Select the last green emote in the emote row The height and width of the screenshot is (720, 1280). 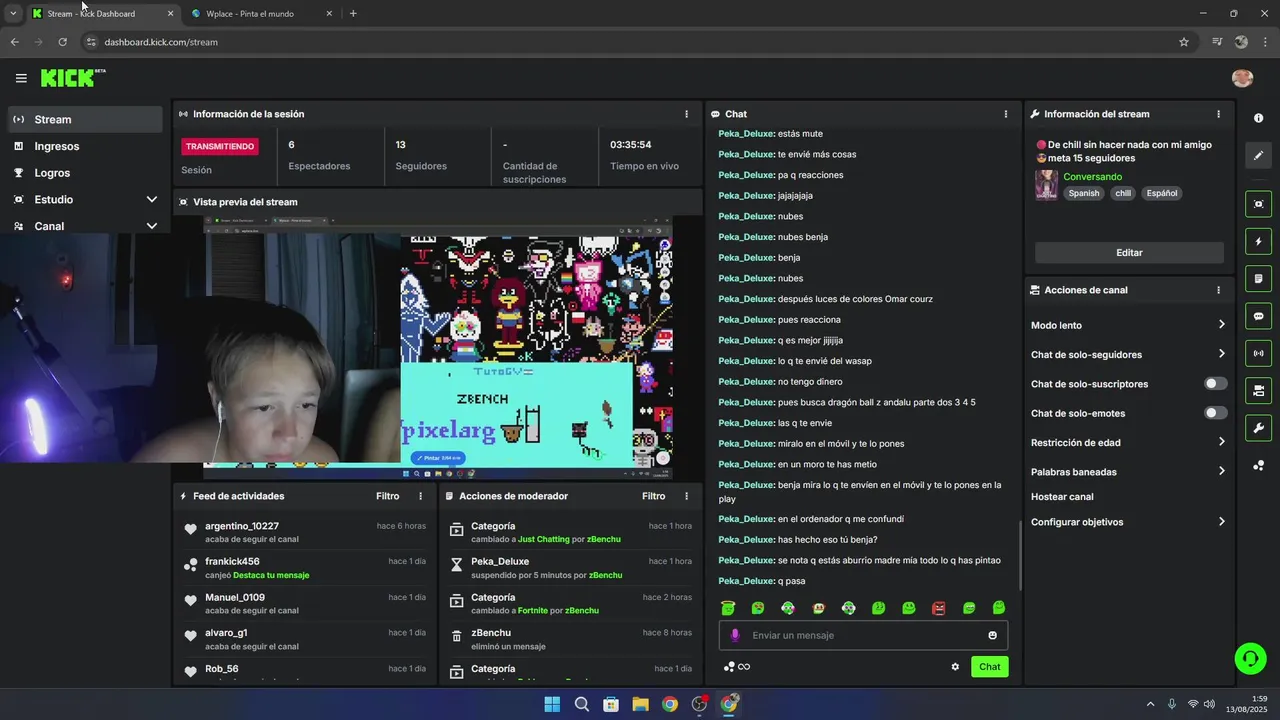tap(998, 608)
